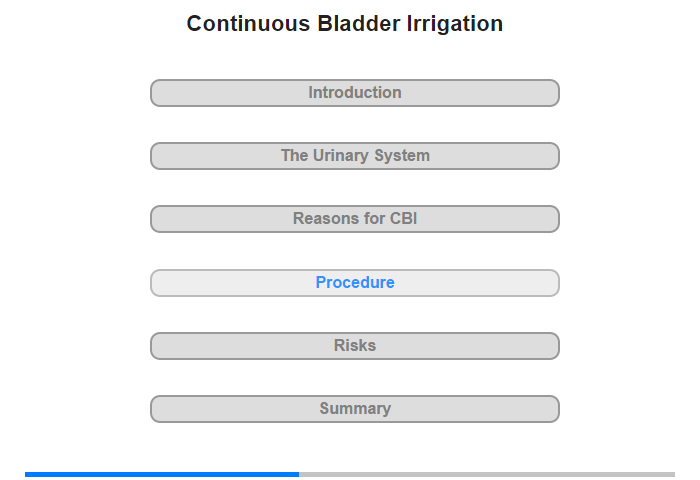Click the far right end of progress bar
The image size is (700, 480).
pos(673,474)
